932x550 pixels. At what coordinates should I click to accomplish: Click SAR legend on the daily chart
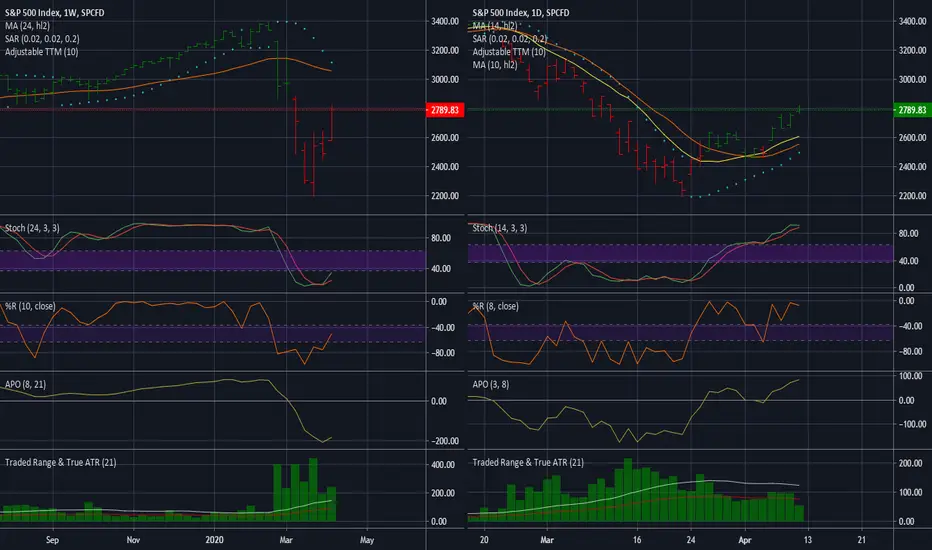tap(510, 39)
